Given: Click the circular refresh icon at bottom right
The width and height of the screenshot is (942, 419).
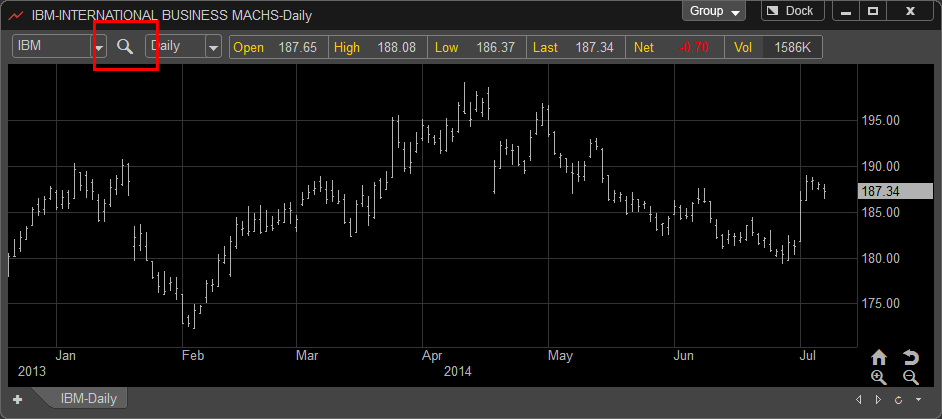Looking at the screenshot, I should tap(899, 400).
